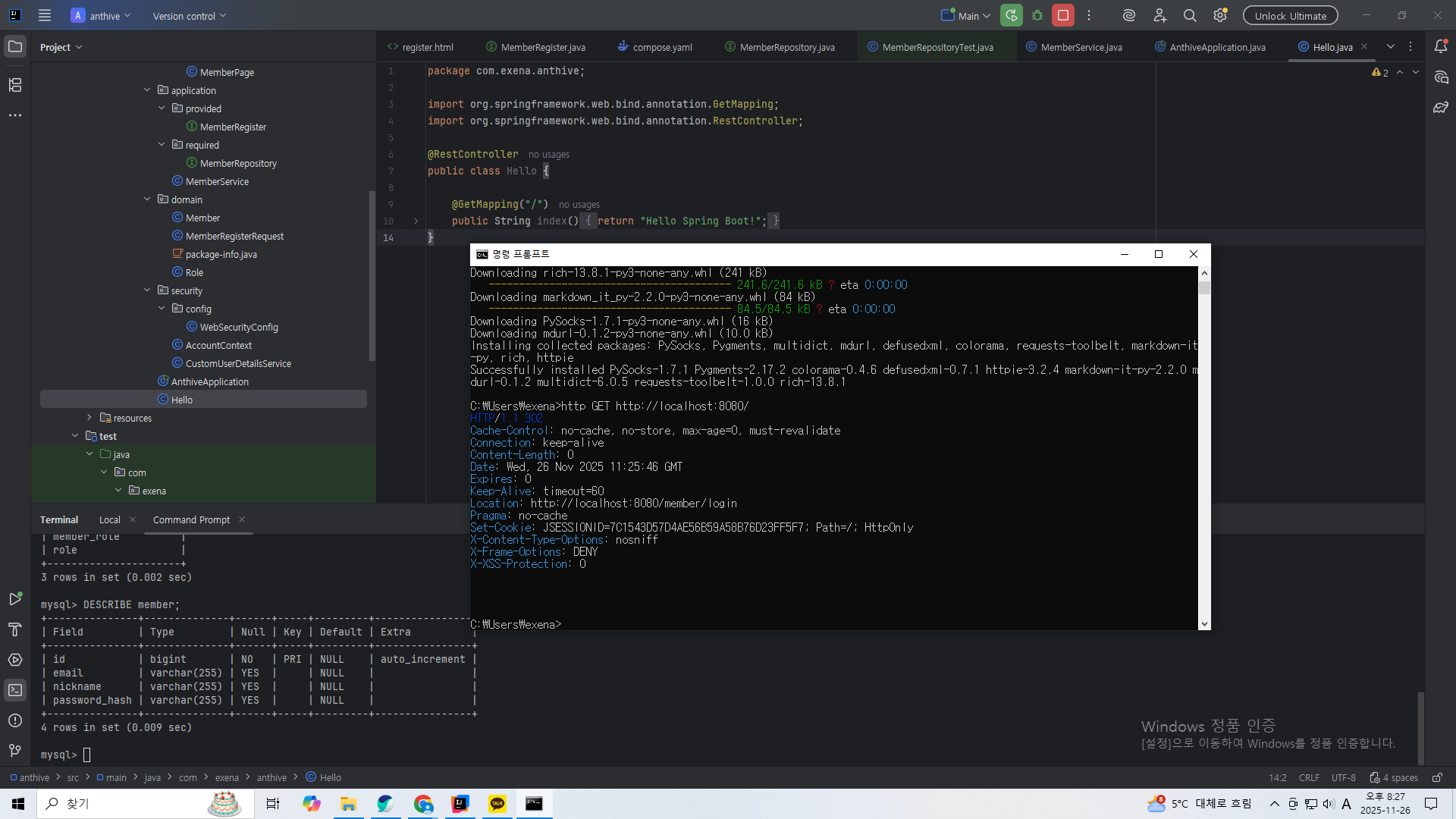Open the AI Assistant spiral icon
The image size is (1456, 819).
point(1129,15)
